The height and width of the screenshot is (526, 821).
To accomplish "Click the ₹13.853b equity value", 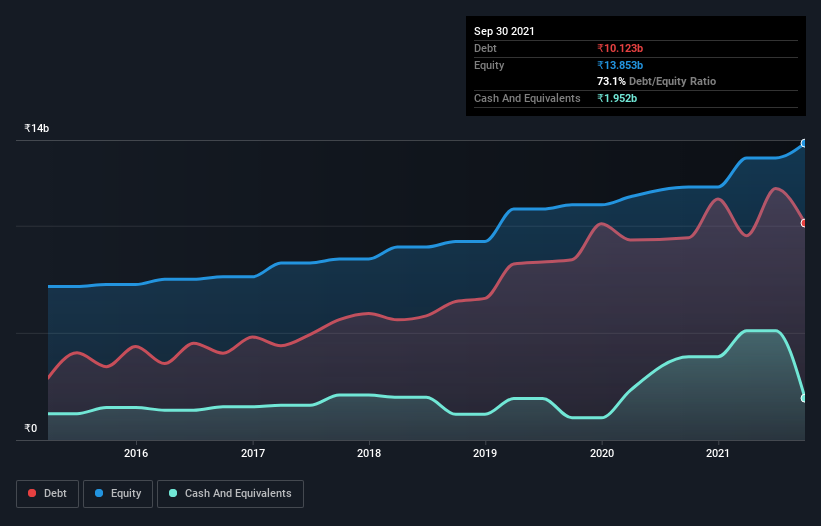I will [x=620, y=65].
